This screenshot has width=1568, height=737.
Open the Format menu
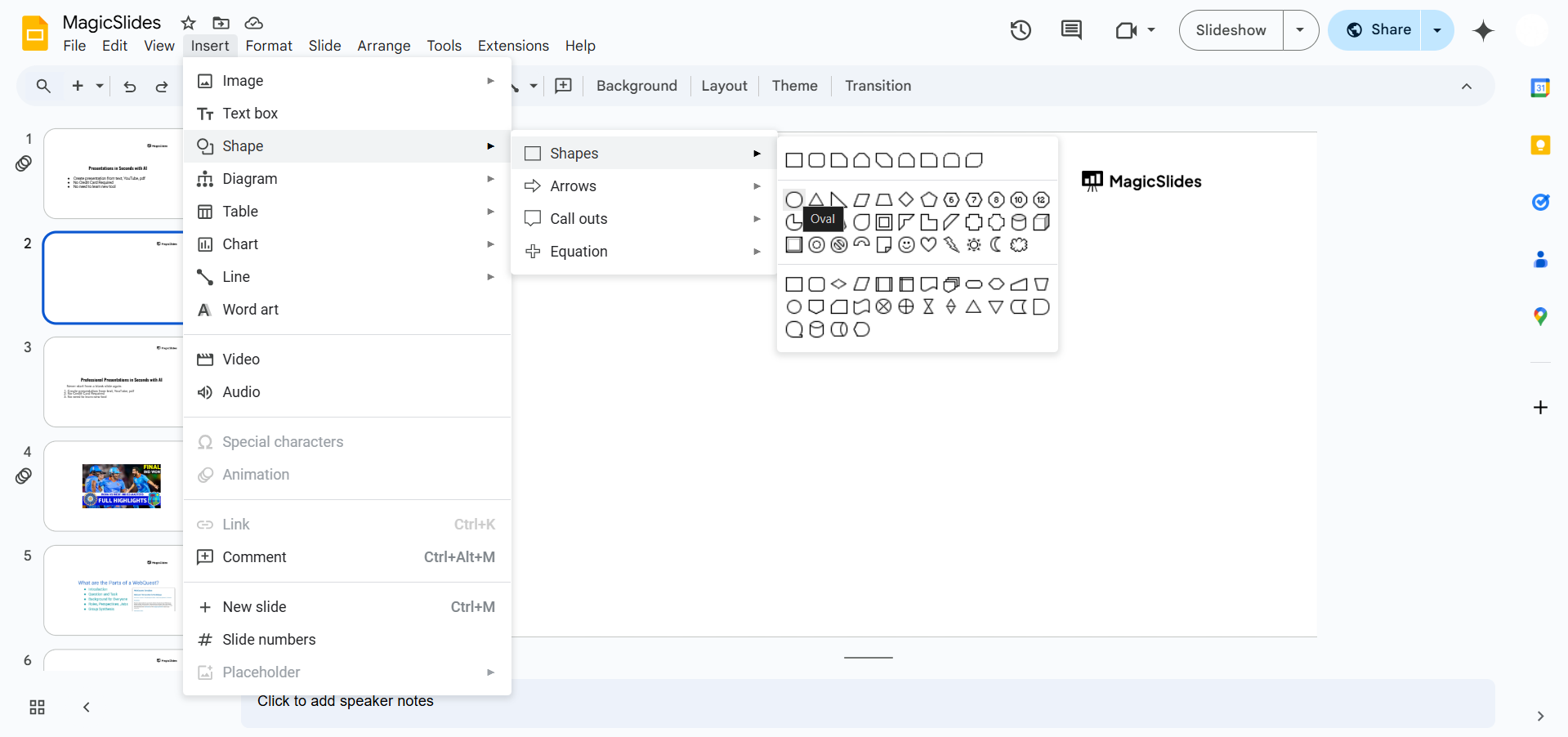pos(269,46)
